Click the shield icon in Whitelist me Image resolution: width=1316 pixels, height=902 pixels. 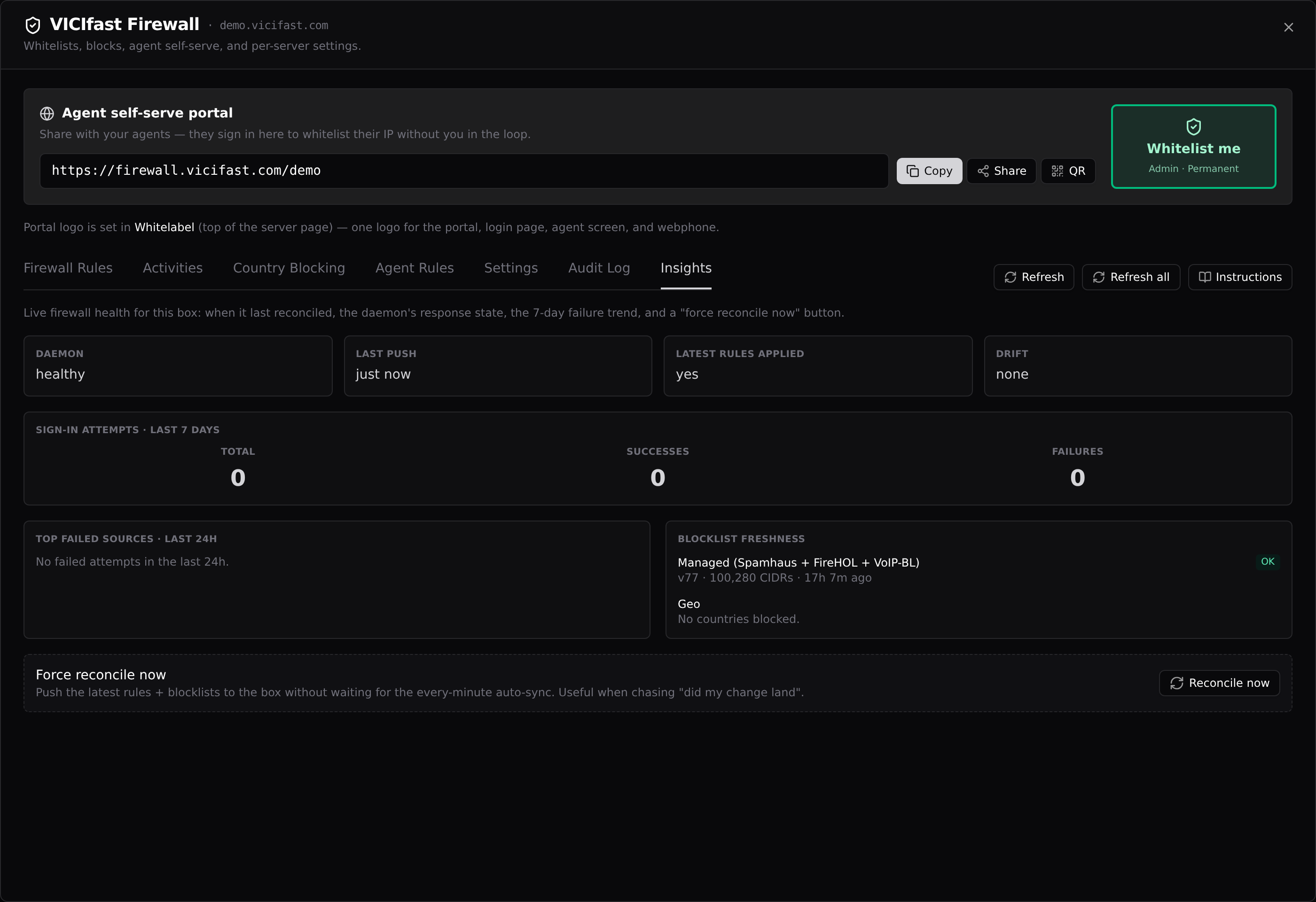point(1193,127)
